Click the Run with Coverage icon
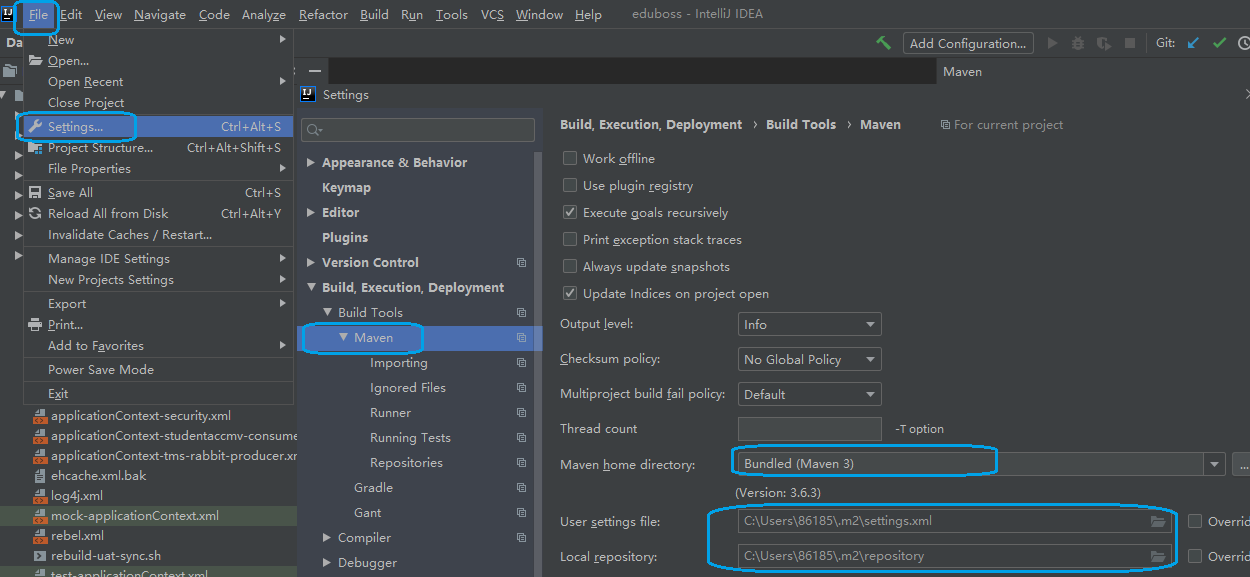The height and width of the screenshot is (577, 1250). point(1104,43)
